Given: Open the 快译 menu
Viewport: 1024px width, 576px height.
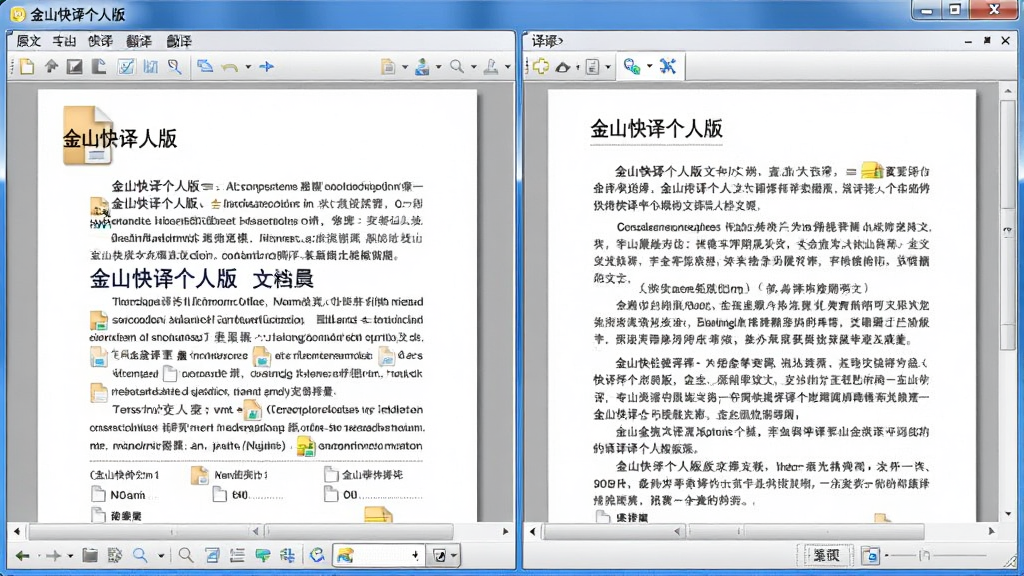Looking at the screenshot, I should (x=100, y=41).
